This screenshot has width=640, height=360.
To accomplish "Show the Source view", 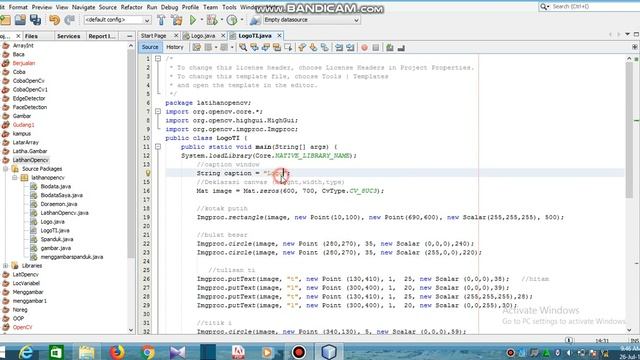I will click(150, 47).
